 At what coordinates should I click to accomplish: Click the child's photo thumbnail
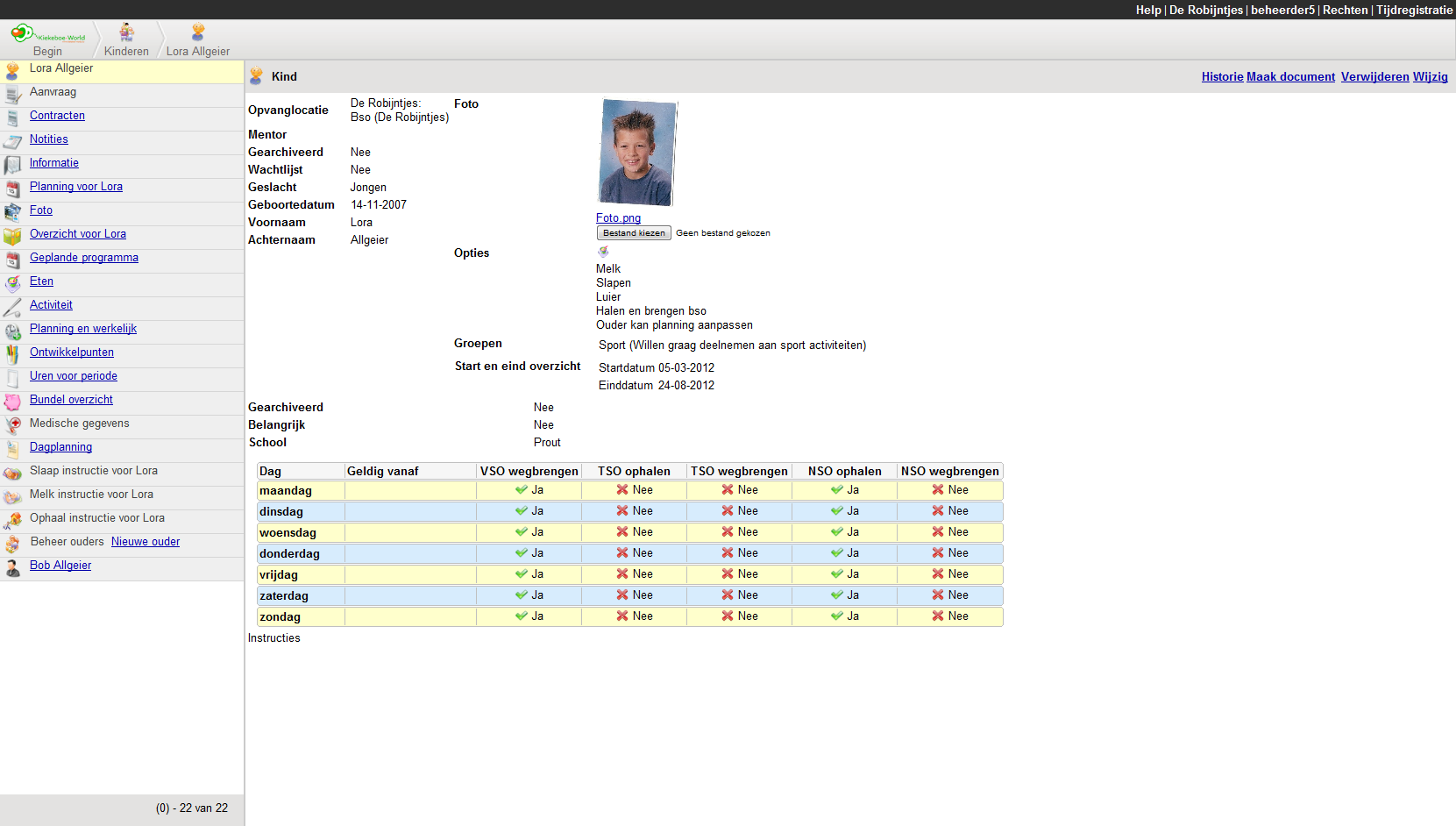(637, 153)
